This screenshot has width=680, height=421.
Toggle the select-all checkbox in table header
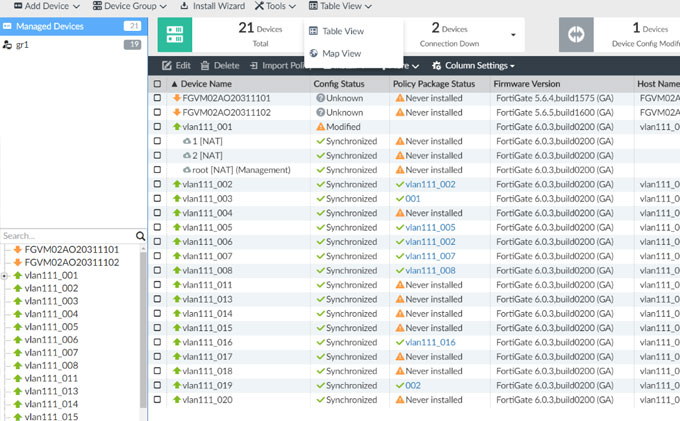157,84
